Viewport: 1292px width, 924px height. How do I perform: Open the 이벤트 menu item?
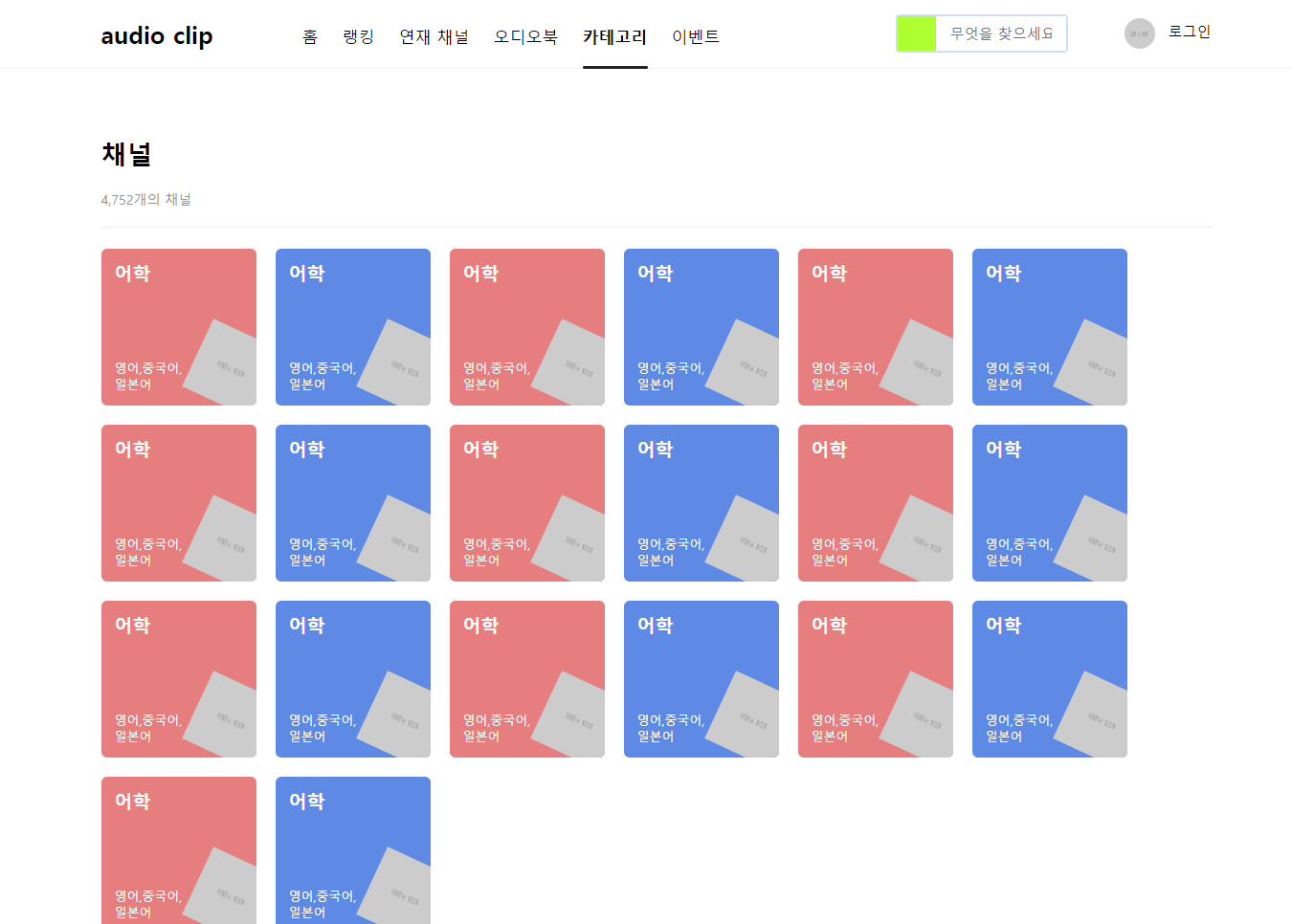[x=696, y=36]
